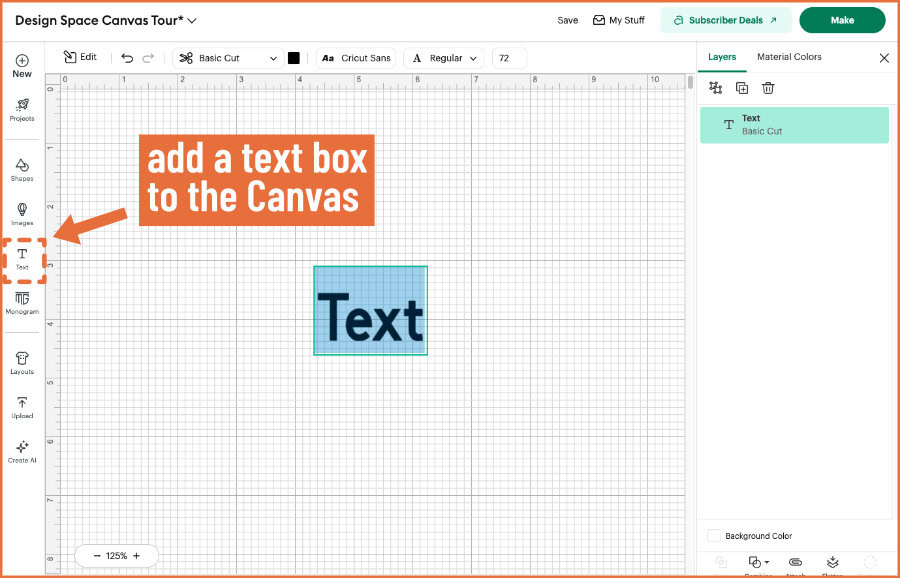Image resolution: width=900 pixels, height=578 pixels.
Task: Click the canvas vertical scrollbar
Action: coord(690,83)
